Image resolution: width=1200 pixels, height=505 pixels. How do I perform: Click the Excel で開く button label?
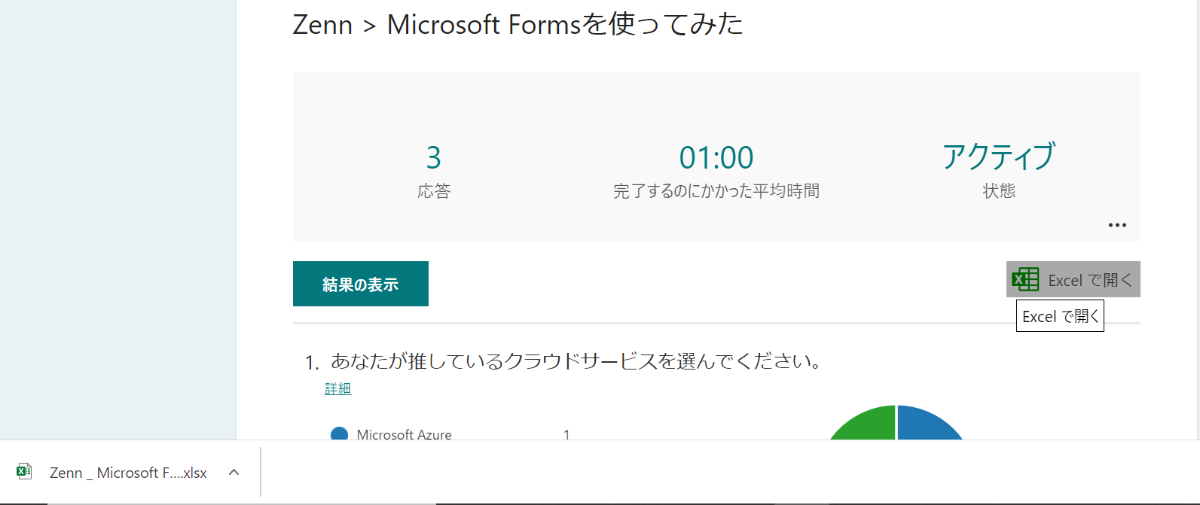[x=1090, y=280]
